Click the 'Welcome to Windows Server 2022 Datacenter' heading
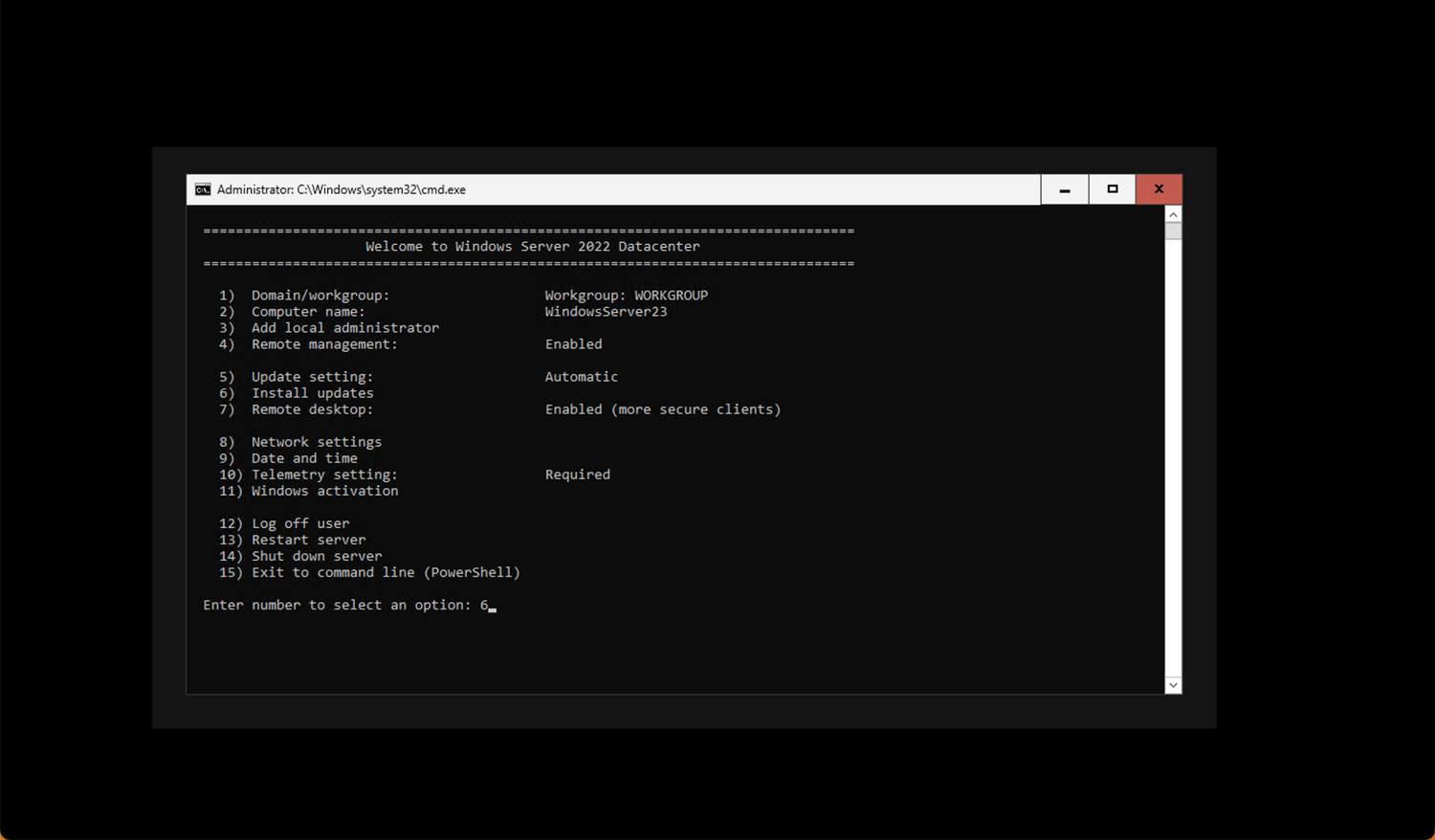The height and width of the screenshot is (840, 1435). (533, 246)
